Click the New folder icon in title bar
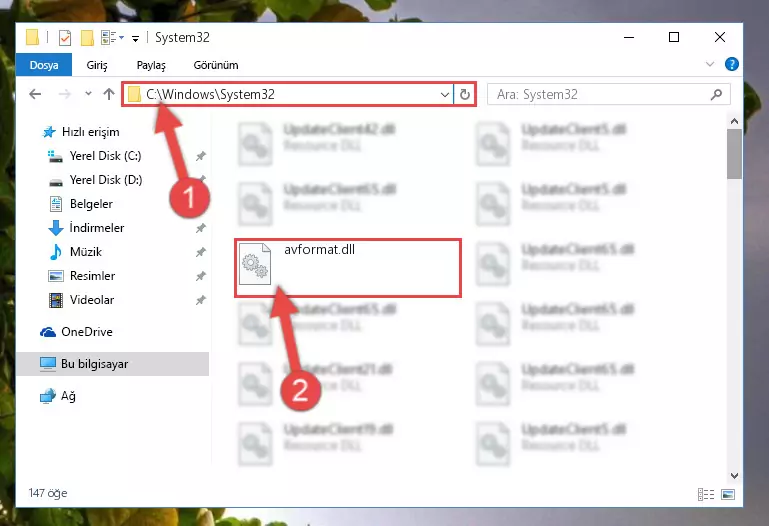The height and width of the screenshot is (526, 769). (87, 37)
